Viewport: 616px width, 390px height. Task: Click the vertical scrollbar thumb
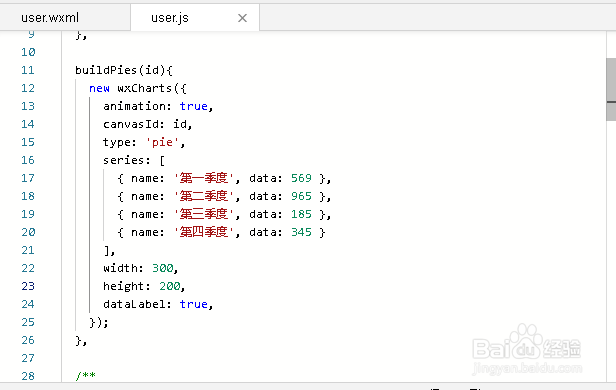[611, 90]
